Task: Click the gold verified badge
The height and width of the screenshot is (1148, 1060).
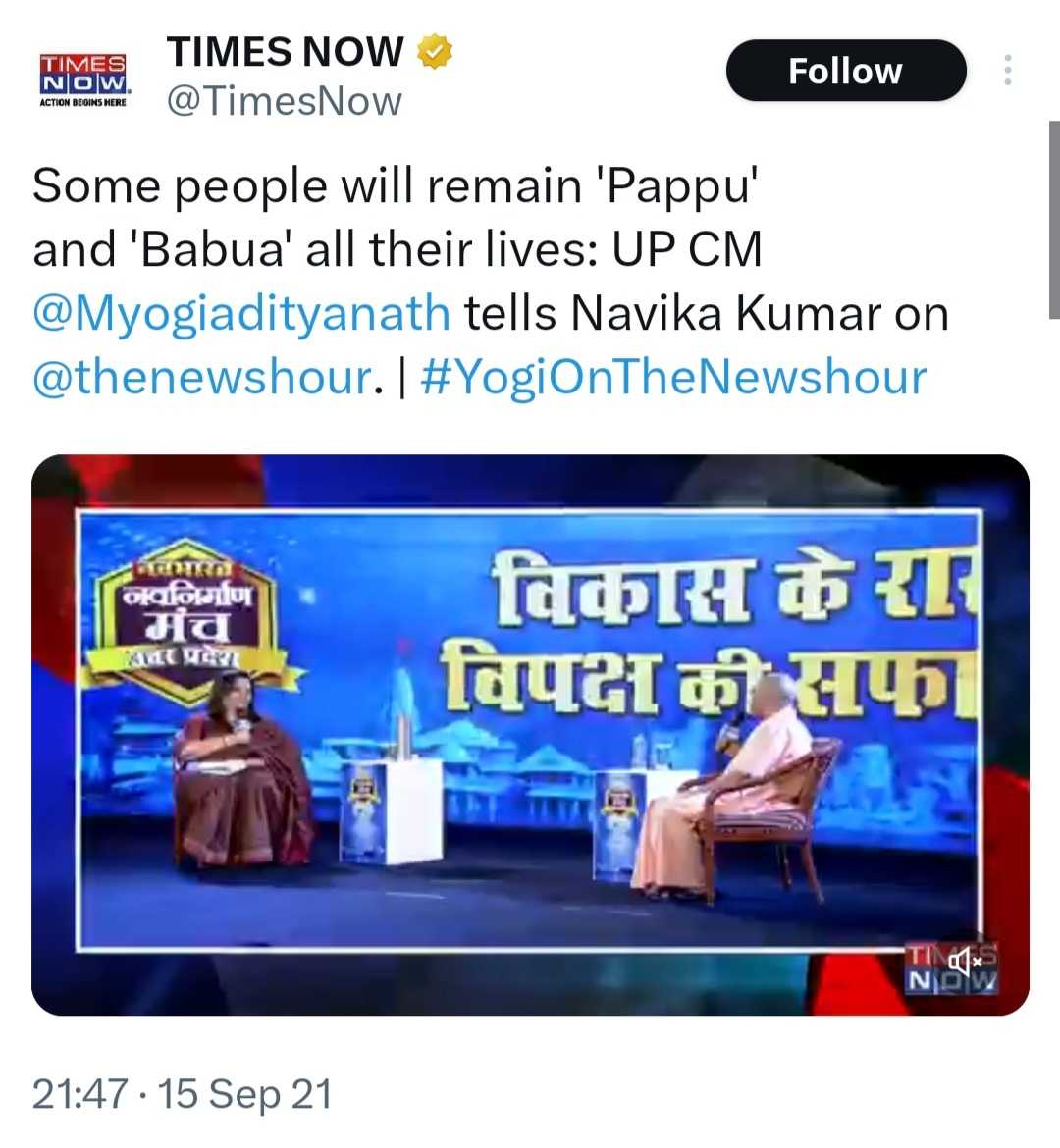Action: [435, 52]
